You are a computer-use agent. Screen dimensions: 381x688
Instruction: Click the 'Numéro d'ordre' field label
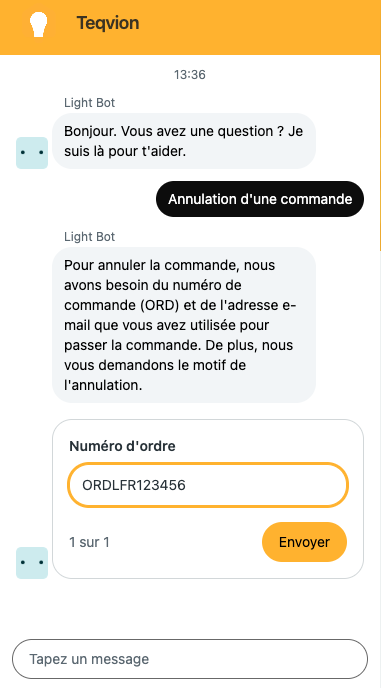tap(122, 446)
